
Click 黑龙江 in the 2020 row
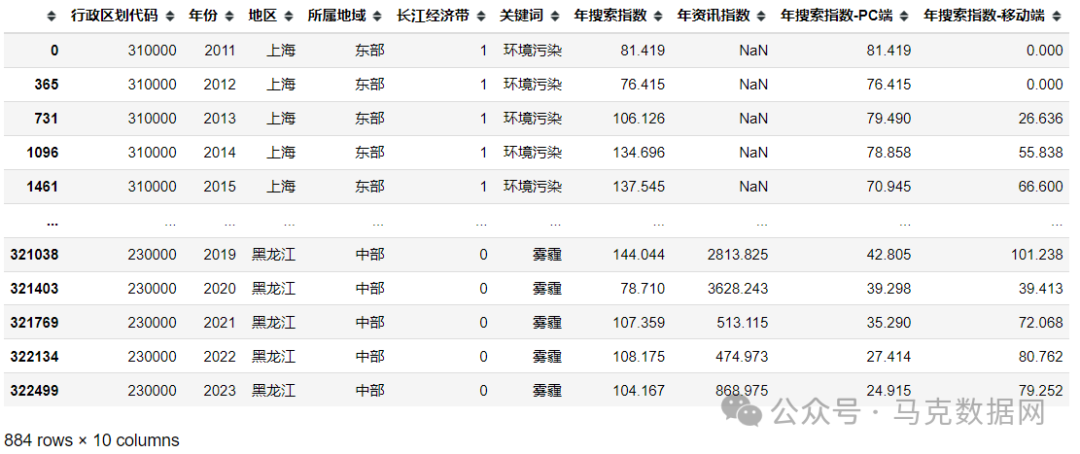point(273,289)
